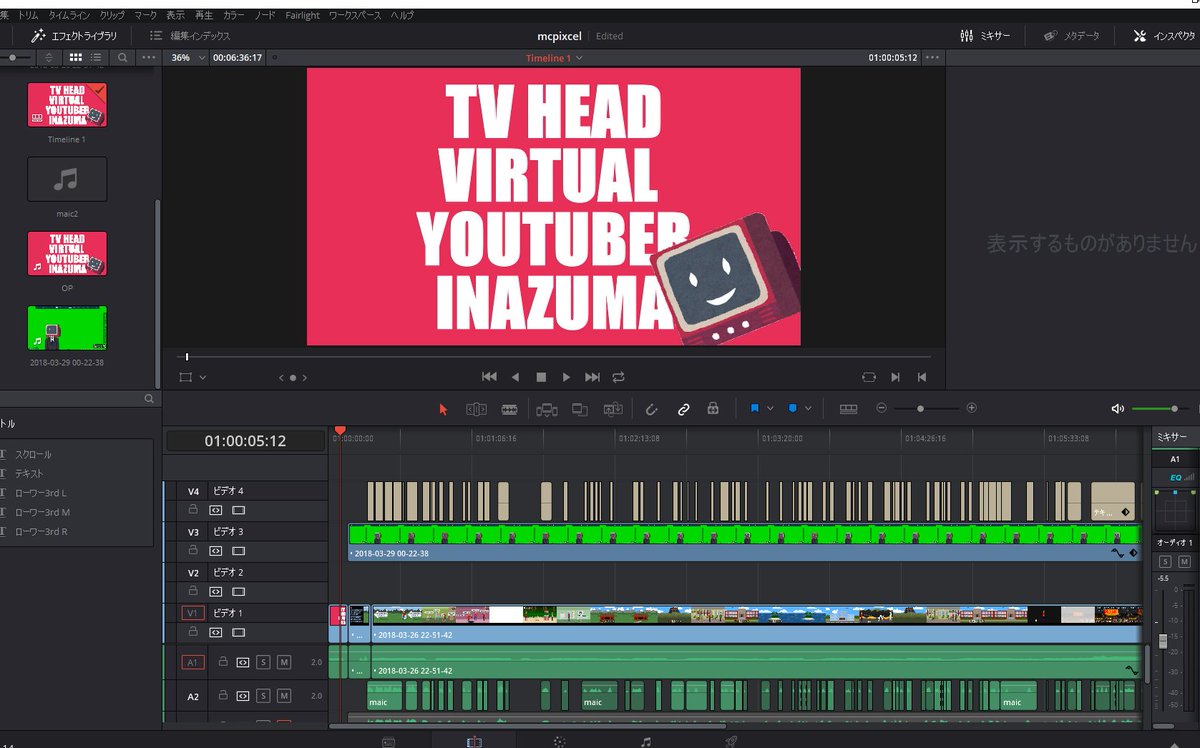This screenshot has width=1200, height=748.
Task: Play timeline in reverse
Action: (x=515, y=377)
